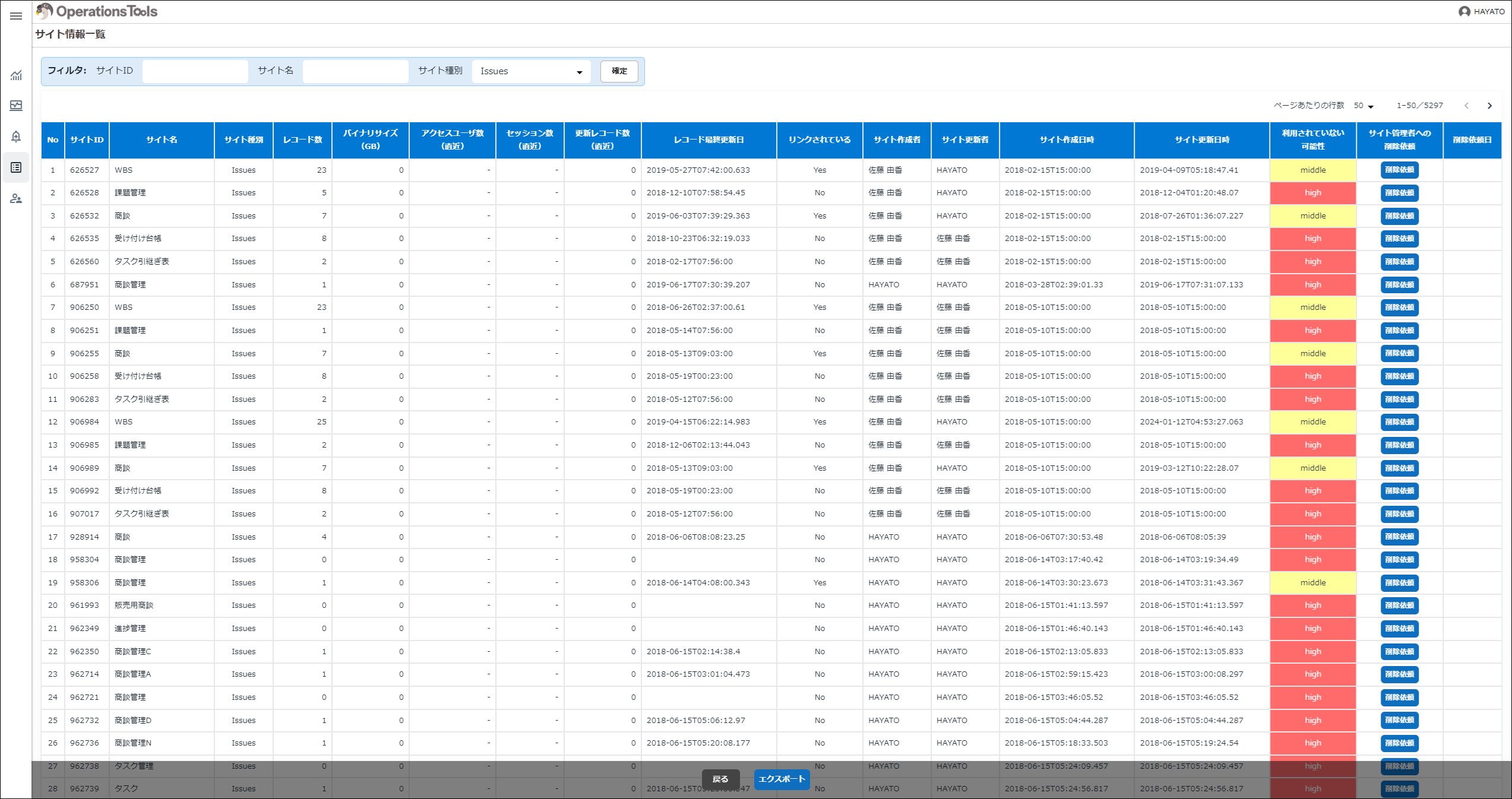1512x799 pixels.
Task: Select site name 商談管理N
Action: coord(133,743)
